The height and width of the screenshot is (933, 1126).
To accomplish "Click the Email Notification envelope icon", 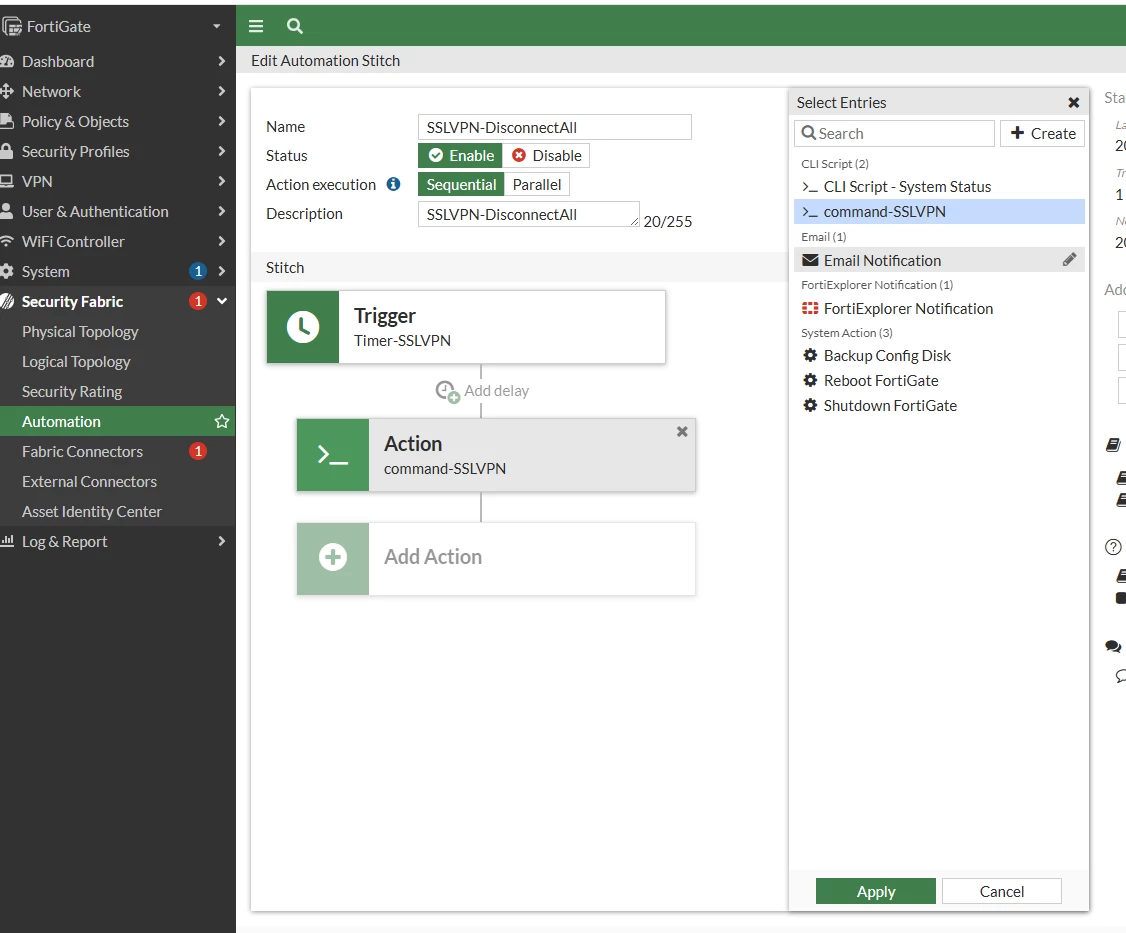I will click(810, 260).
